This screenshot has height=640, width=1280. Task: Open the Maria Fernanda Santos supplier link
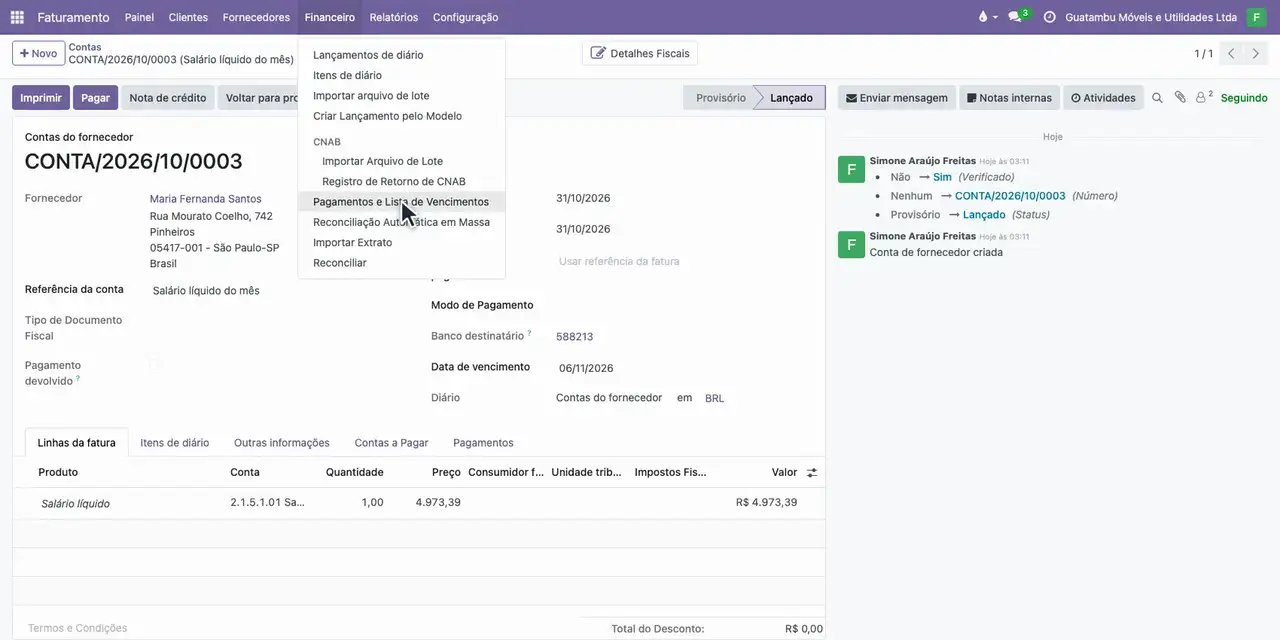[205, 199]
